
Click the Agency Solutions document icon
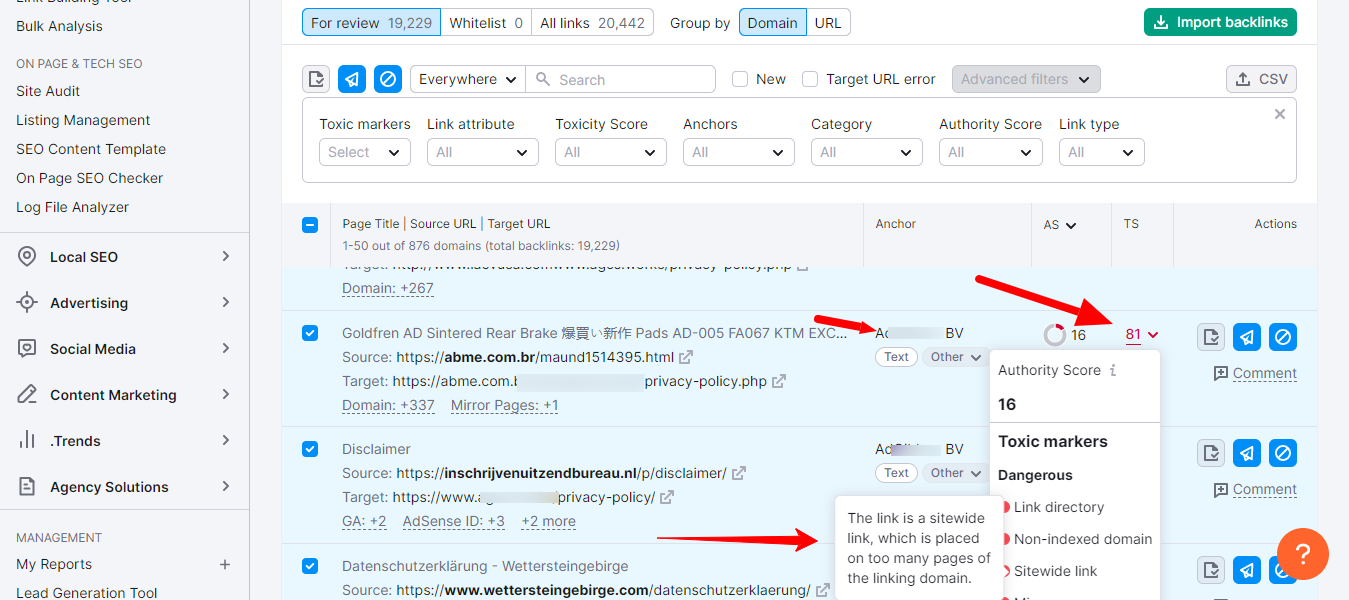pos(28,487)
